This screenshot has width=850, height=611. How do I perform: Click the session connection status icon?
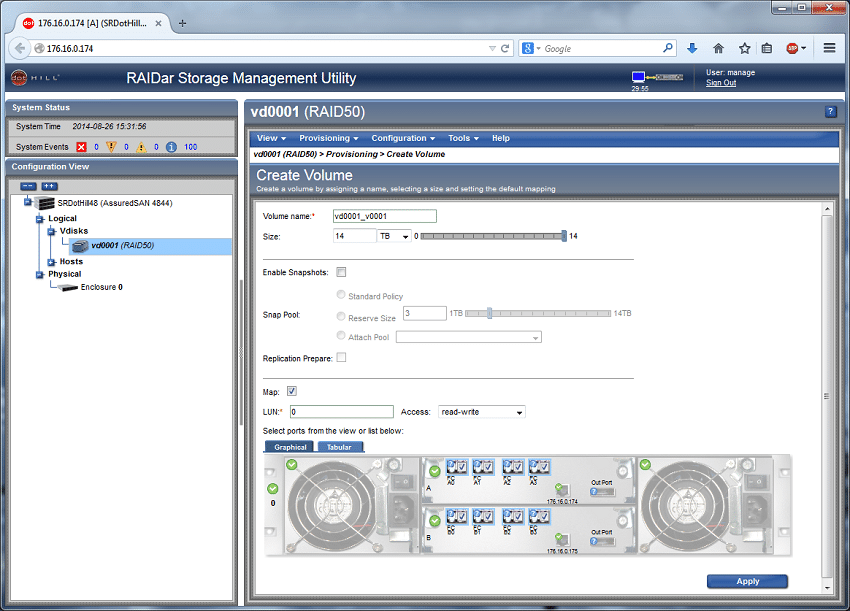[x=657, y=77]
